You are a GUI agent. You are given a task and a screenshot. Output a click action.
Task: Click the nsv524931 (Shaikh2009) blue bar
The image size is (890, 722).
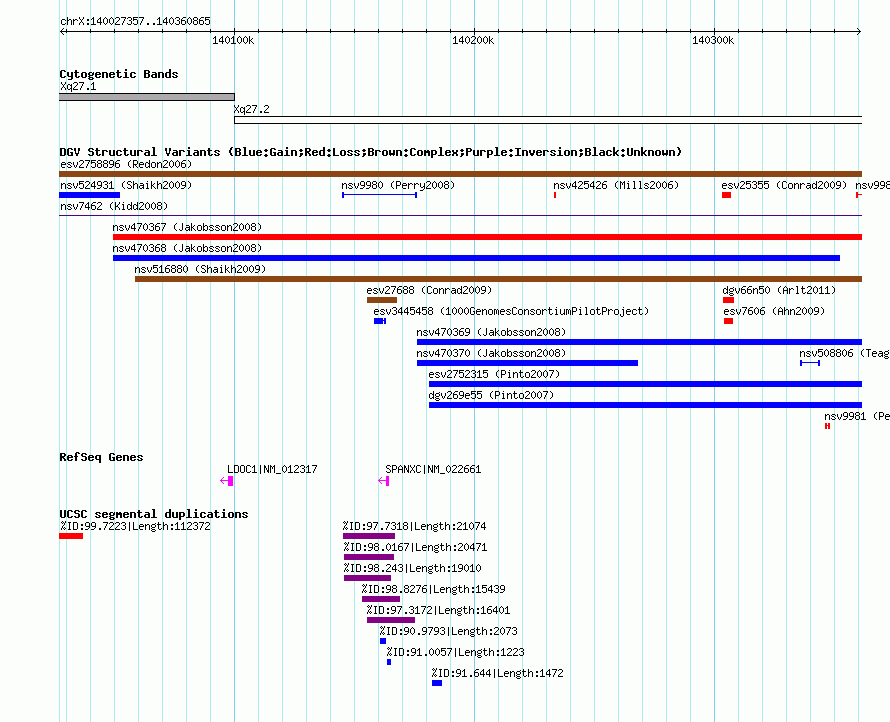click(x=89, y=195)
